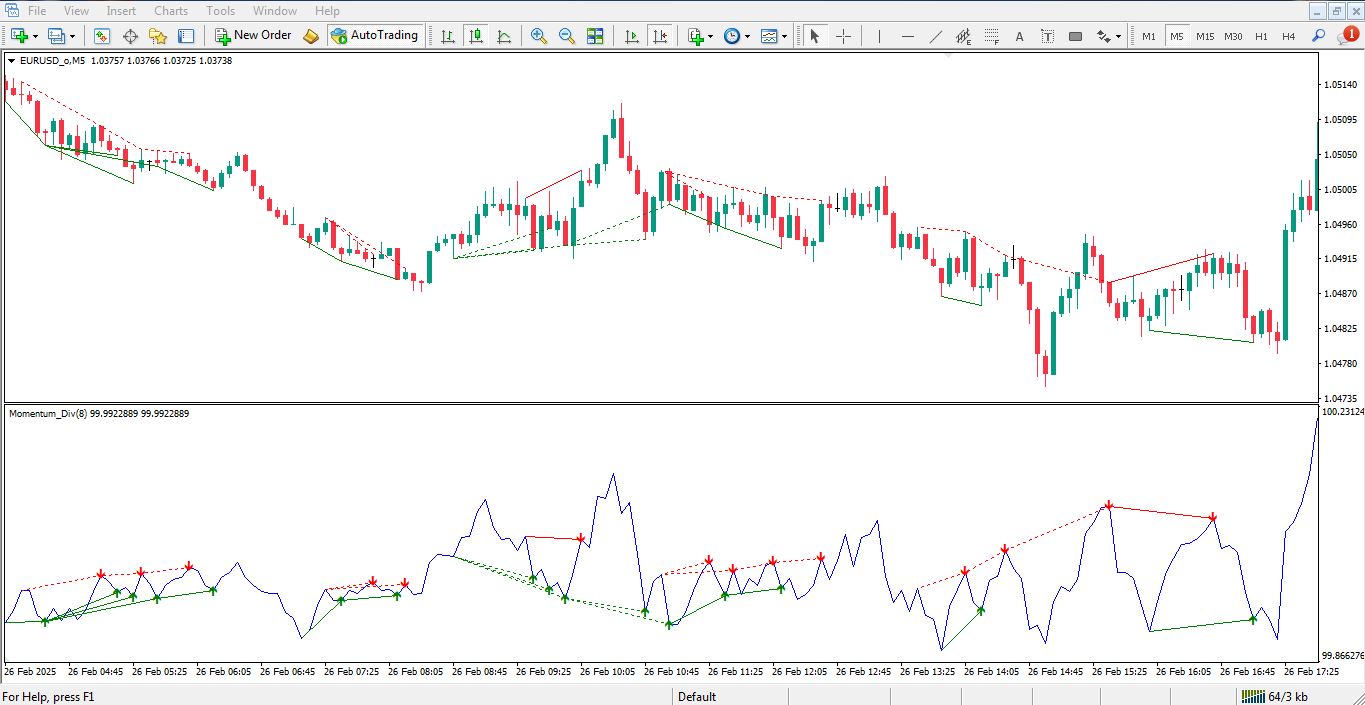Open the Data Window crosshair-target icon
This screenshot has height=705, width=1365.
pyautogui.click(x=130, y=36)
